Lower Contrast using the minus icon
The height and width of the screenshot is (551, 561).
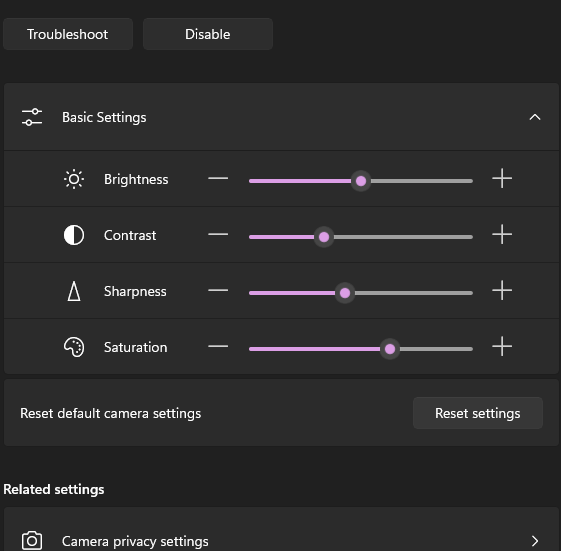[218, 234]
